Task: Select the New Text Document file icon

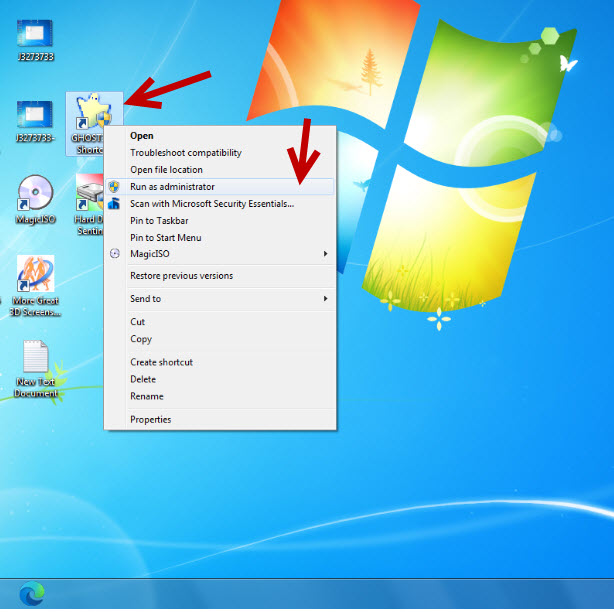Action: click(x=36, y=360)
